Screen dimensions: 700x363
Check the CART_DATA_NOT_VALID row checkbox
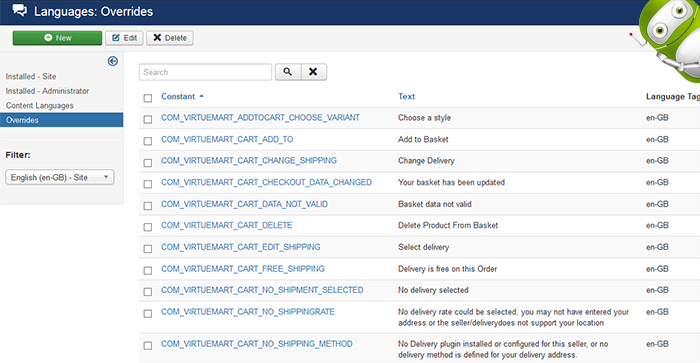148,206
